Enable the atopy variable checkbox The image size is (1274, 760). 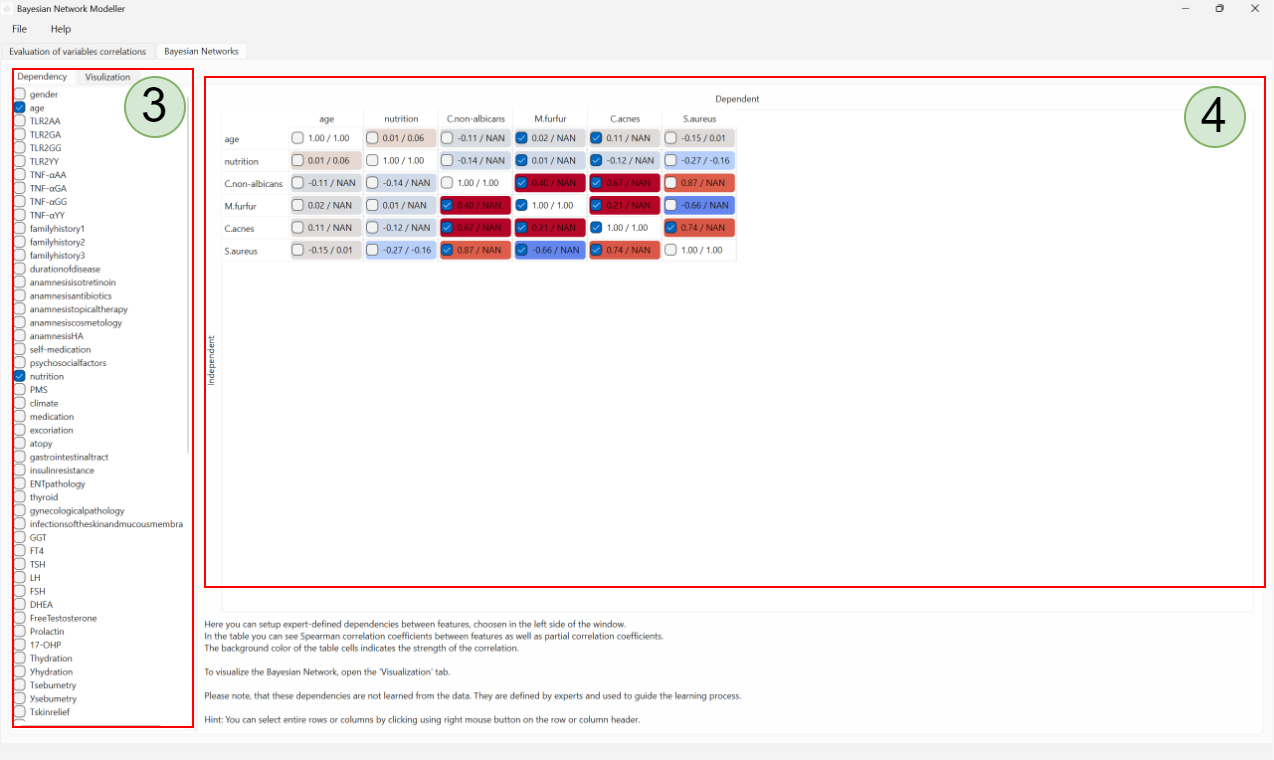pos(18,443)
